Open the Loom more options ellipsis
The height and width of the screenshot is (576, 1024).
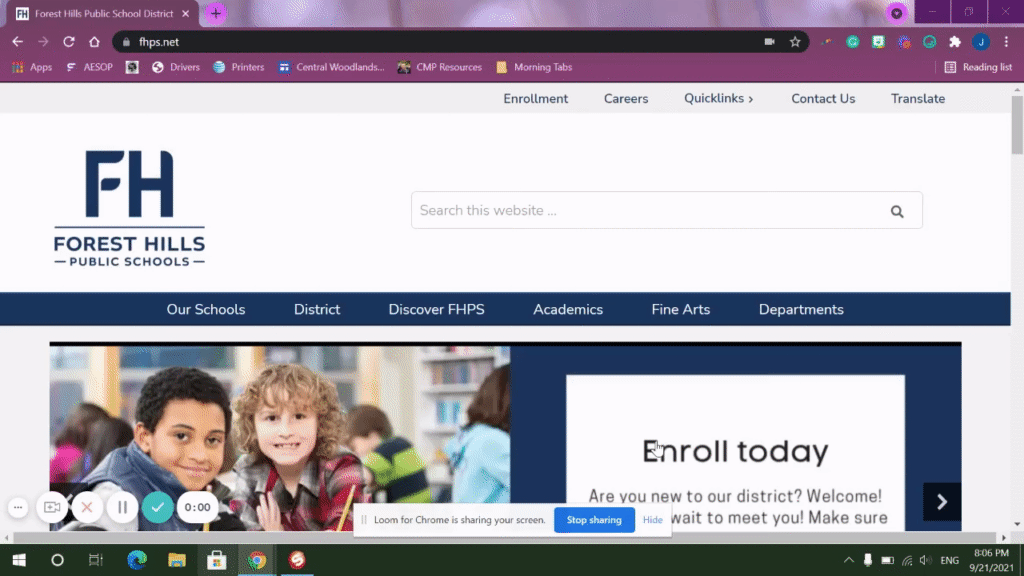(18, 507)
